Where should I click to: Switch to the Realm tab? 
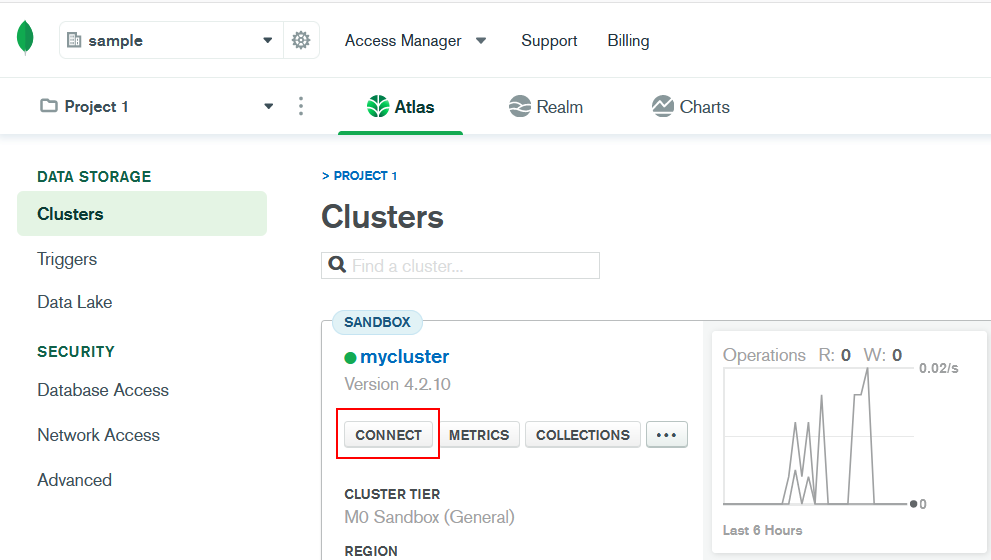(x=546, y=107)
